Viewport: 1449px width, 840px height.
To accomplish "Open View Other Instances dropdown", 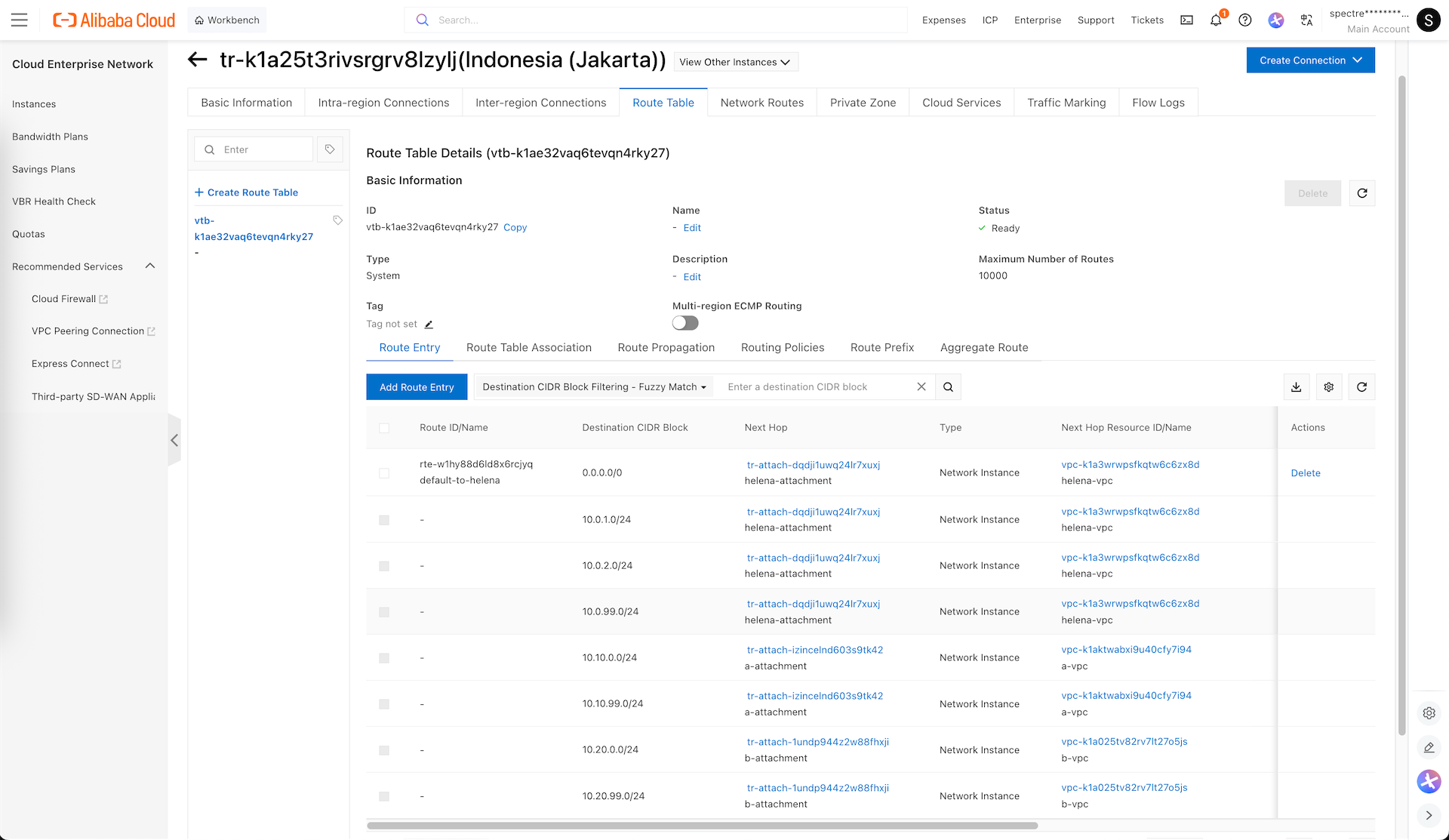I will [x=734, y=62].
